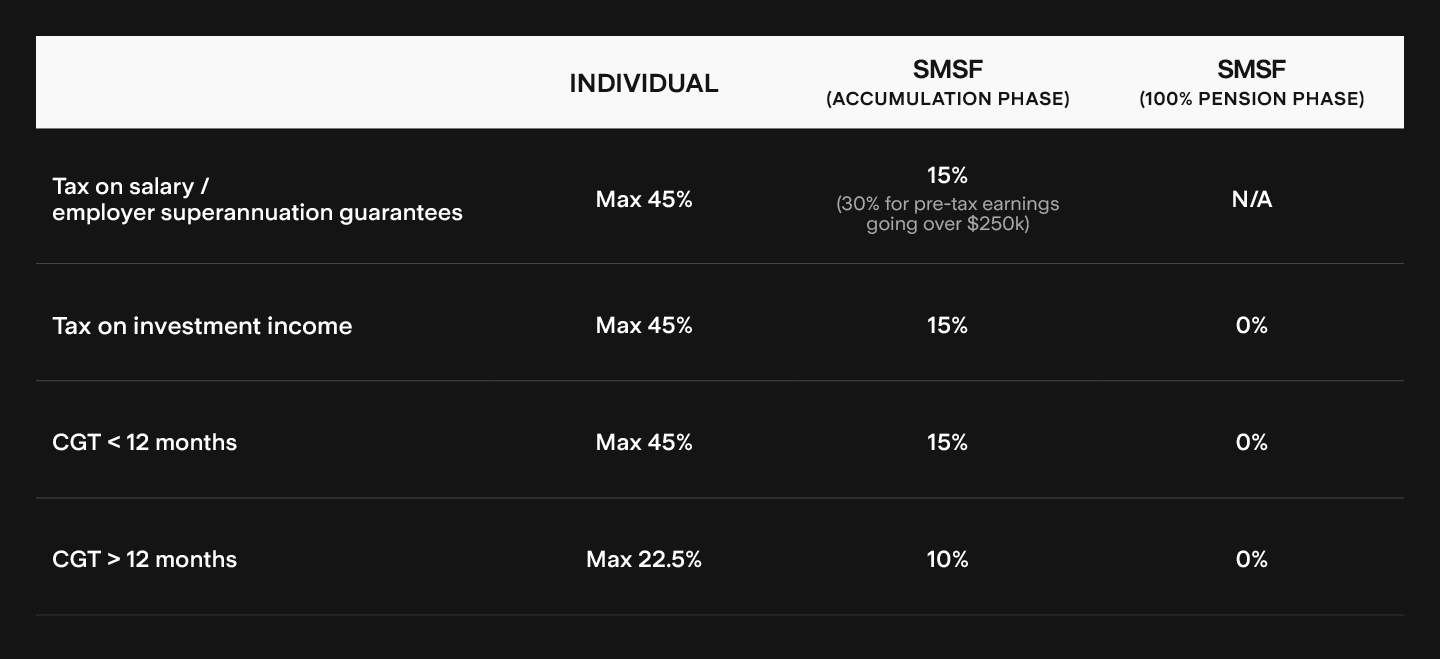
Task: Click the 0% value for CGT < 12 months
Action: click(1251, 442)
